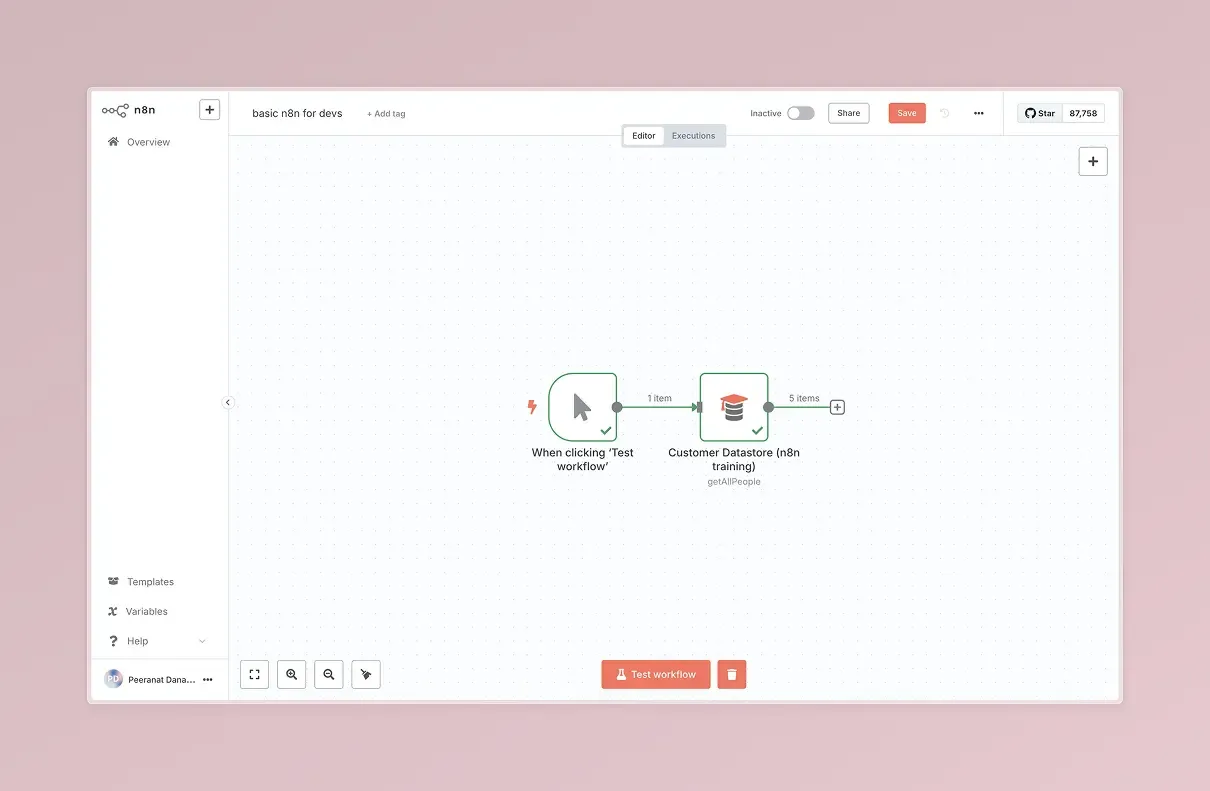Switch to the Executions tab
The width and height of the screenshot is (1210, 791).
click(x=693, y=136)
